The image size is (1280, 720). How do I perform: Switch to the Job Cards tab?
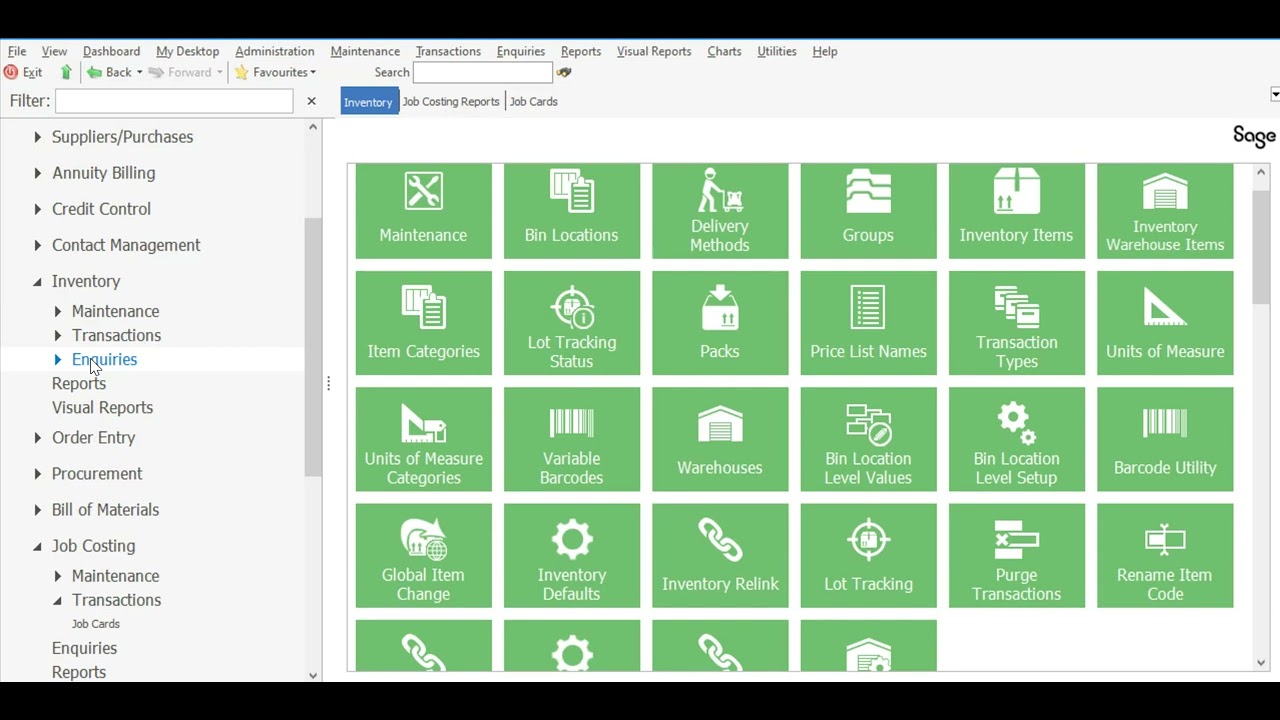534,102
